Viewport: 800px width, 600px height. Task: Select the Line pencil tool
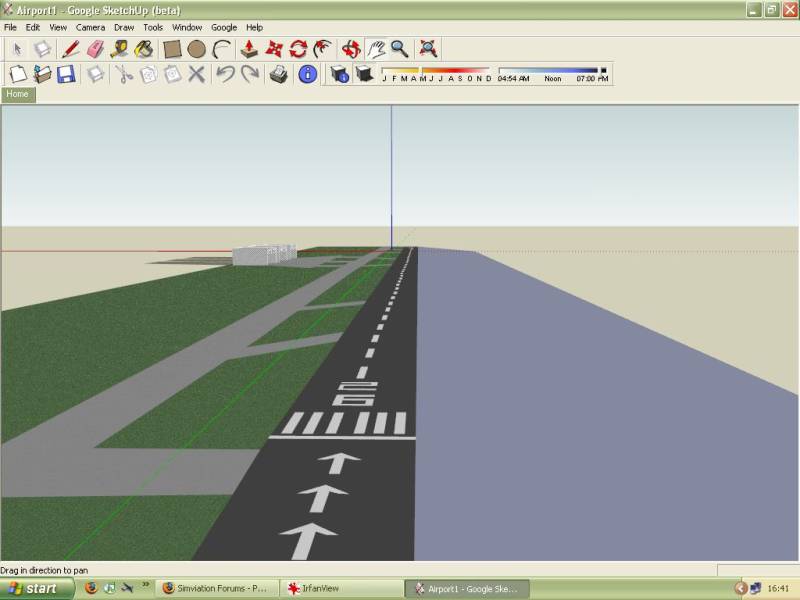(x=70, y=48)
